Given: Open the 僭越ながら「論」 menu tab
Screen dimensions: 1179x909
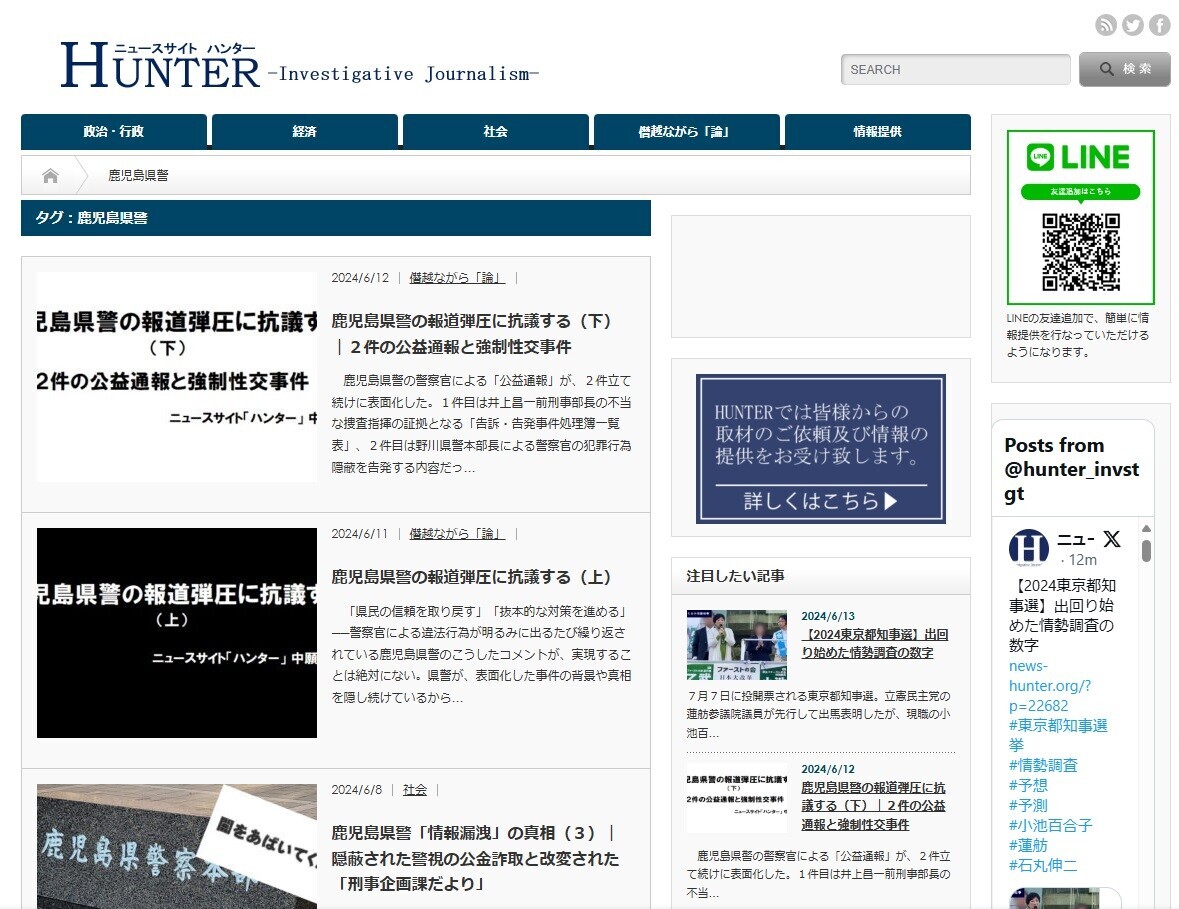Looking at the screenshot, I should (686, 132).
